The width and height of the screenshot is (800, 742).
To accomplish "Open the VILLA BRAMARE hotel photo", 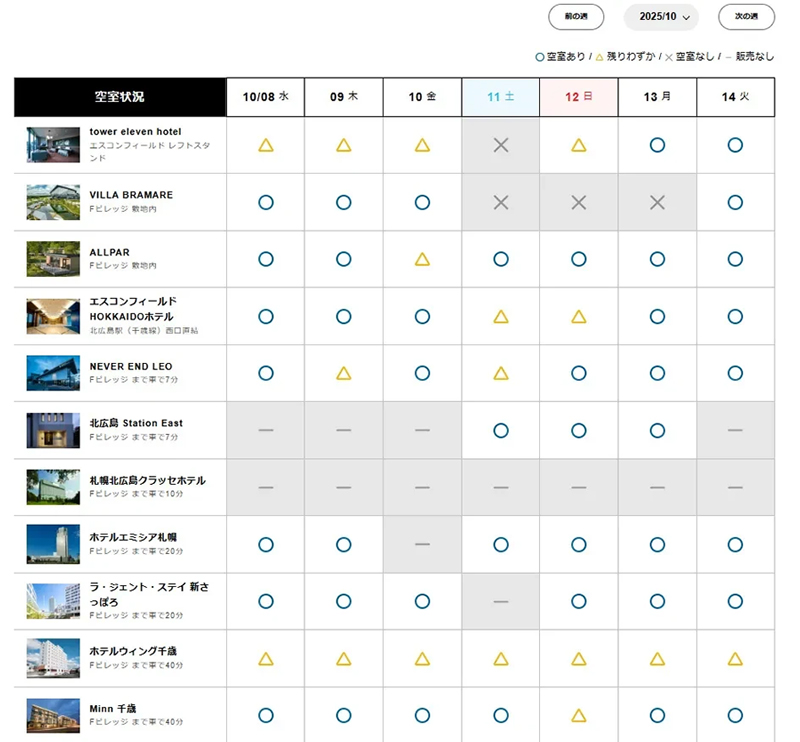I will point(53,202).
